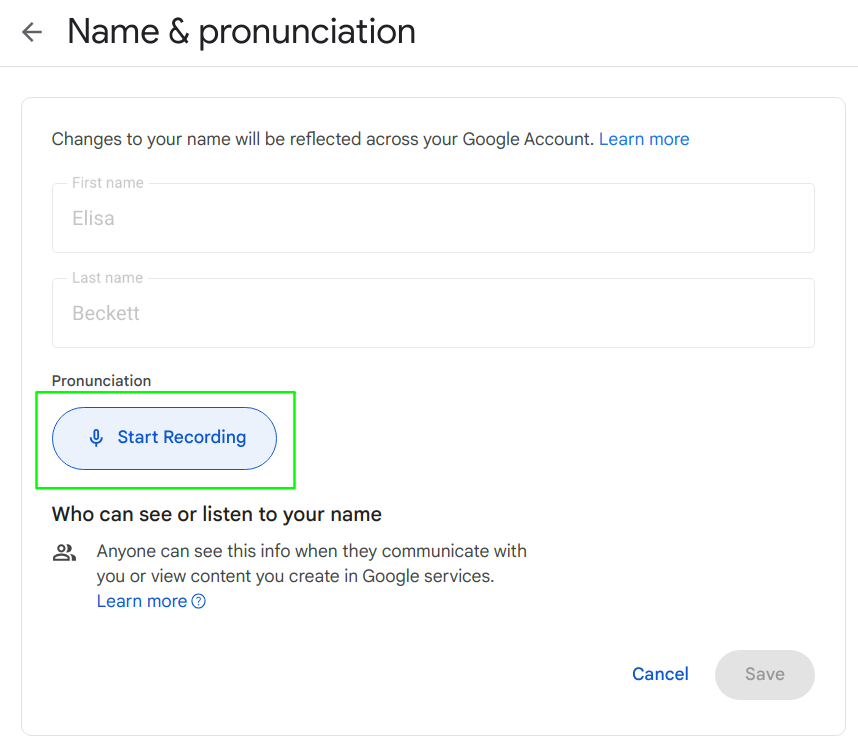Click the Anyone can see this info paragraph
858x745 pixels.
tap(311, 563)
